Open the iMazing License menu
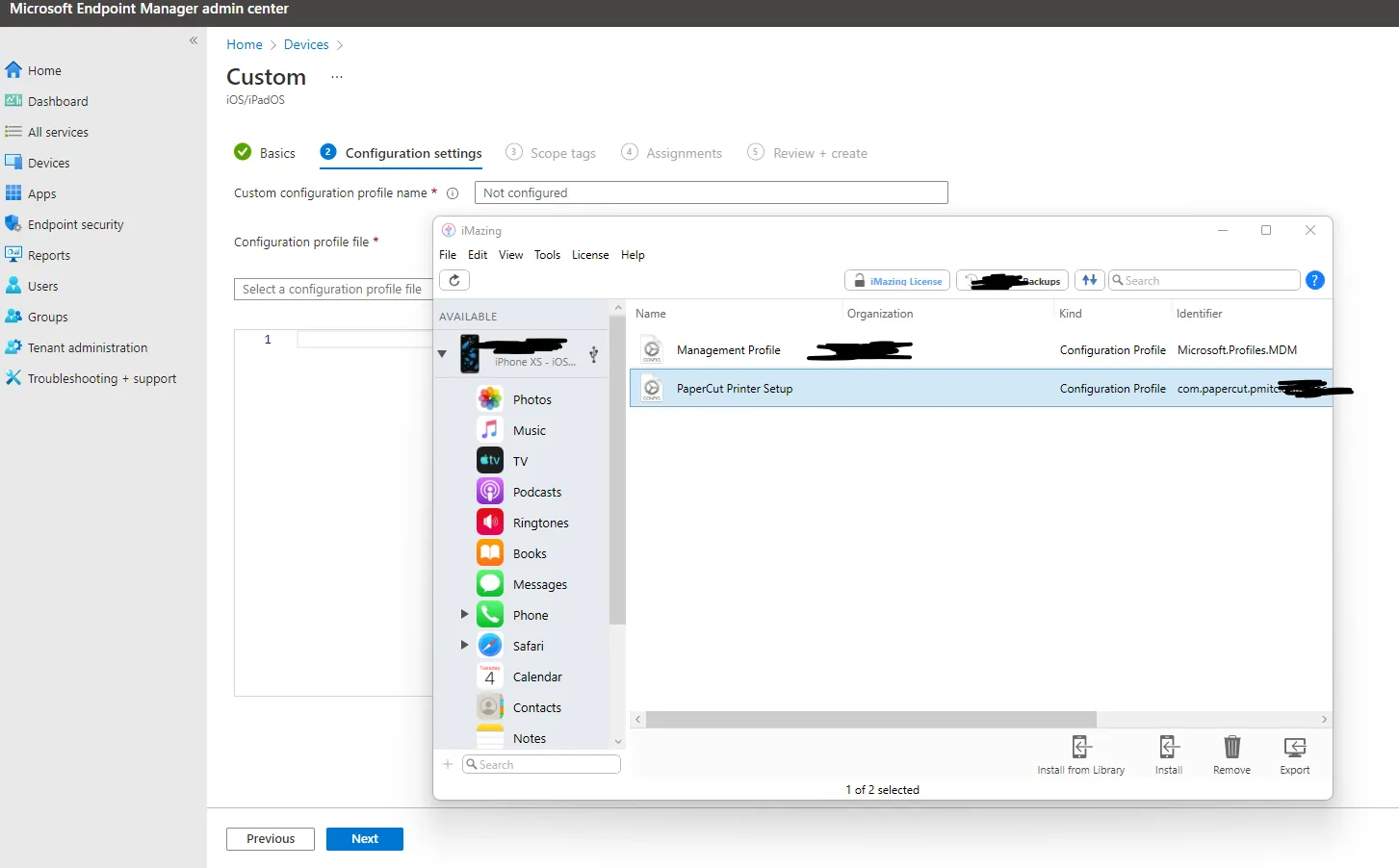Viewport: 1399px width, 868px height. 590,255
